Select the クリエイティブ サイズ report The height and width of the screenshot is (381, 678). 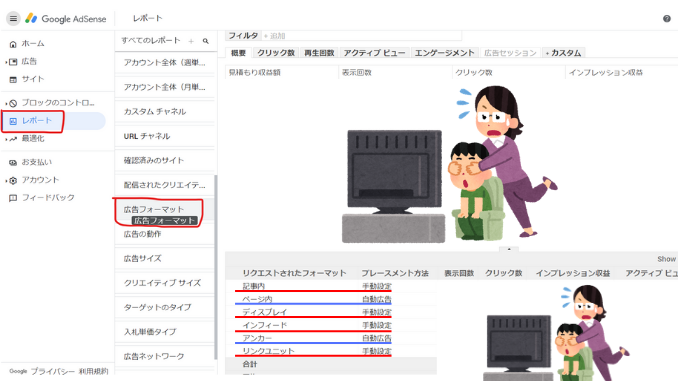pyautogui.click(x=165, y=283)
